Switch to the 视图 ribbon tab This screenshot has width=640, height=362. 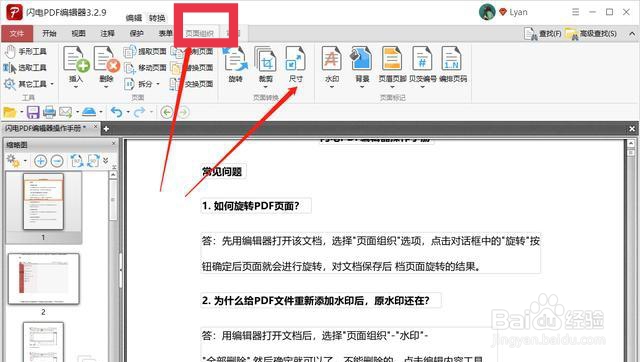[78, 33]
